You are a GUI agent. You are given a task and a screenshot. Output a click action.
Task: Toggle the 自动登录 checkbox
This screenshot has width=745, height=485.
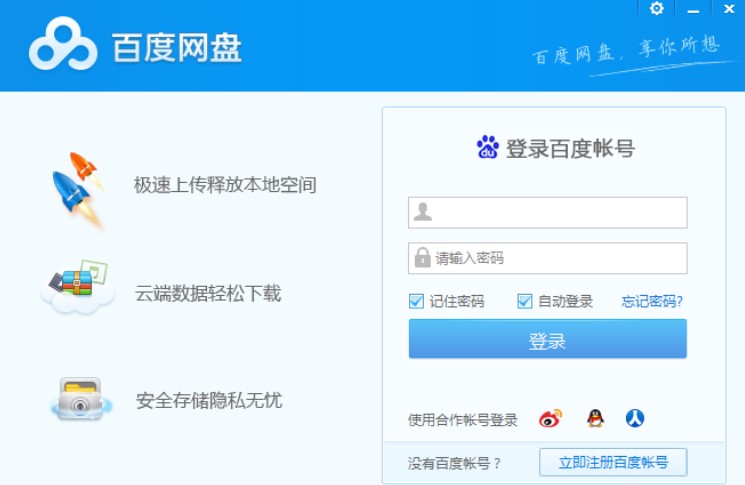click(525, 301)
